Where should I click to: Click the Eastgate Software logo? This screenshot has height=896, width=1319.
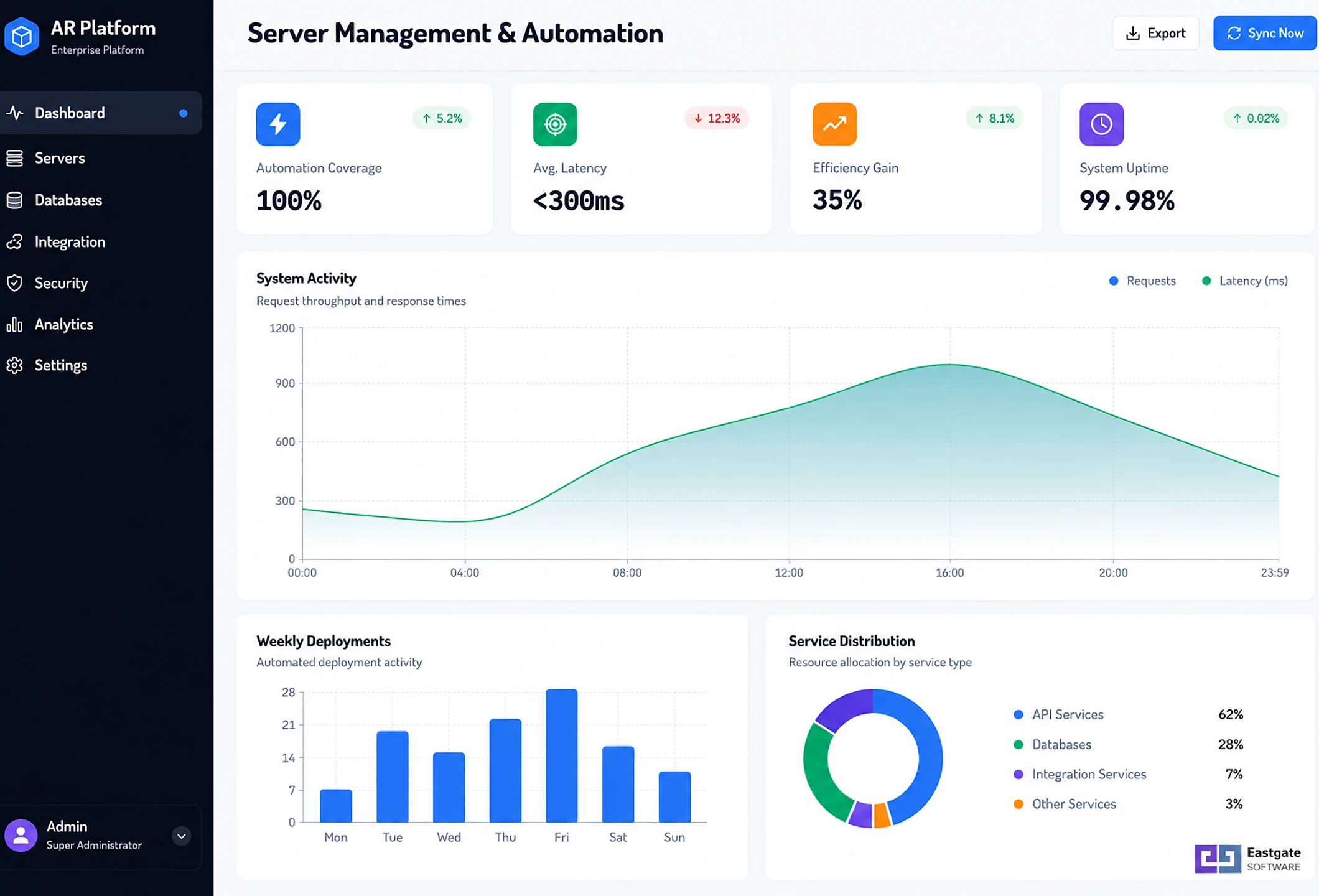coord(1247,859)
